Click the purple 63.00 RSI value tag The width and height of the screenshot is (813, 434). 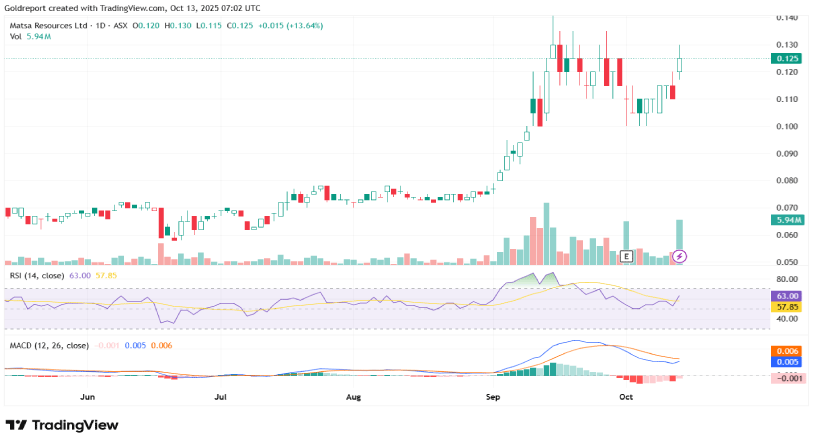(x=787, y=296)
